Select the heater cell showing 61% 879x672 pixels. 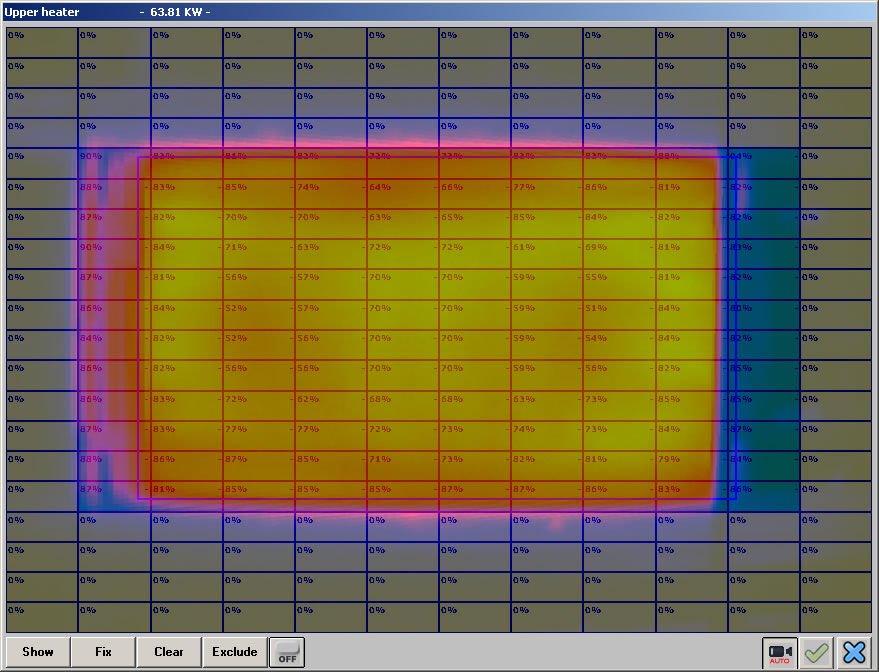tap(547, 254)
